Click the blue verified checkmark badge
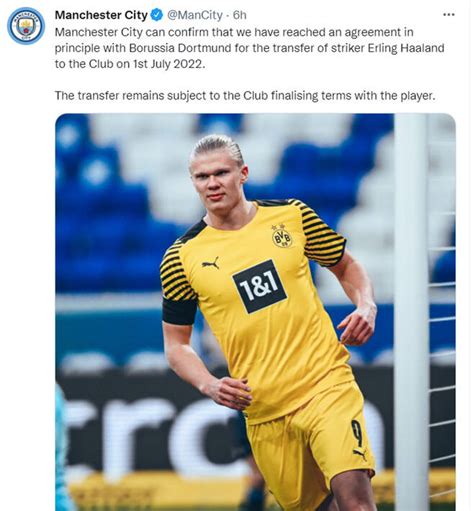 click(157, 15)
